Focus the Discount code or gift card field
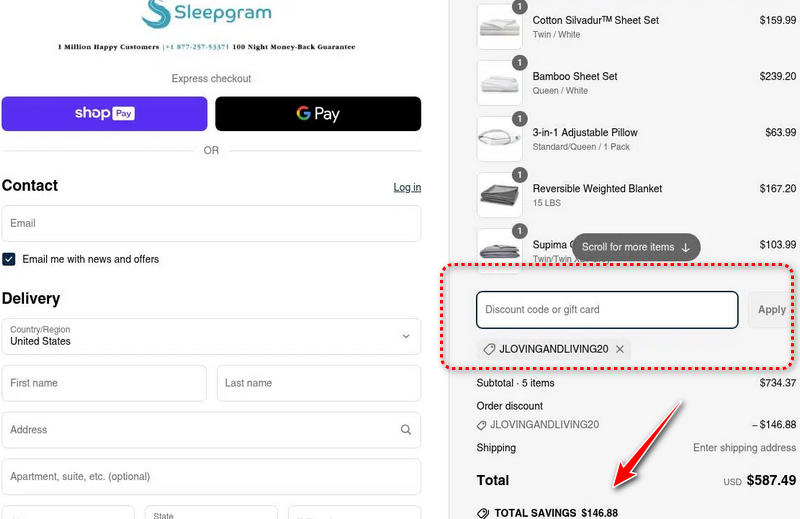This screenshot has width=800, height=519. click(607, 310)
